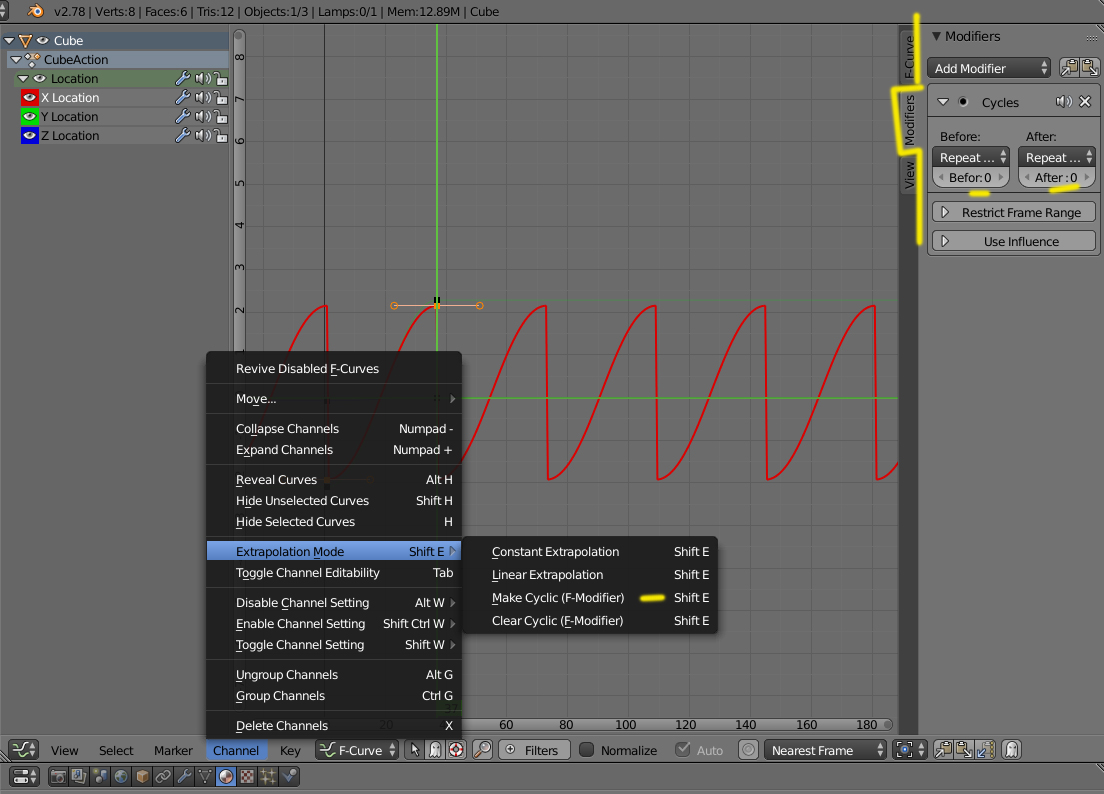The width and height of the screenshot is (1104, 794).
Task: Switch to the F-Curve side tab
Action: [x=909, y=57]
